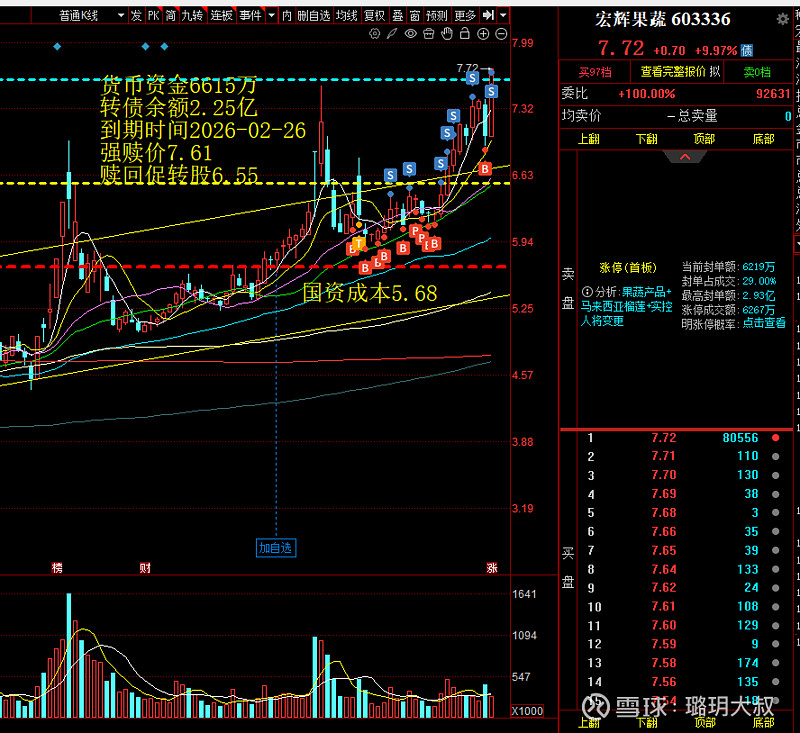
Task: Toggle the chart lock icon
Action: [465, 34]
